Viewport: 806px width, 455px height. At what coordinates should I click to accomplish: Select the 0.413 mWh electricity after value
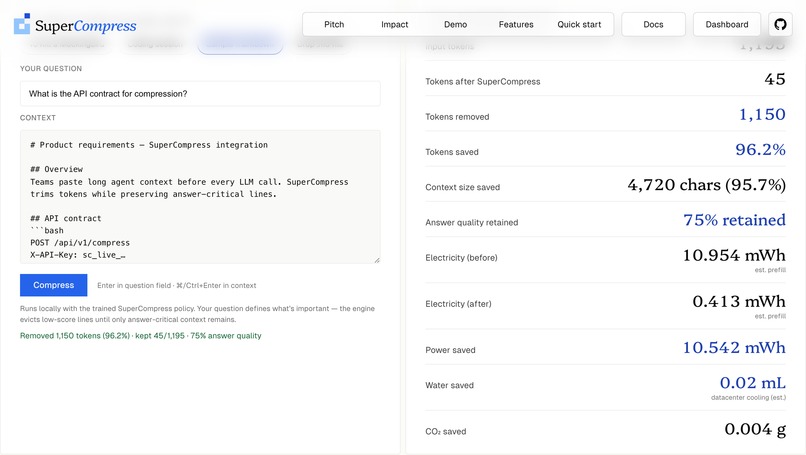pos(739,301)
